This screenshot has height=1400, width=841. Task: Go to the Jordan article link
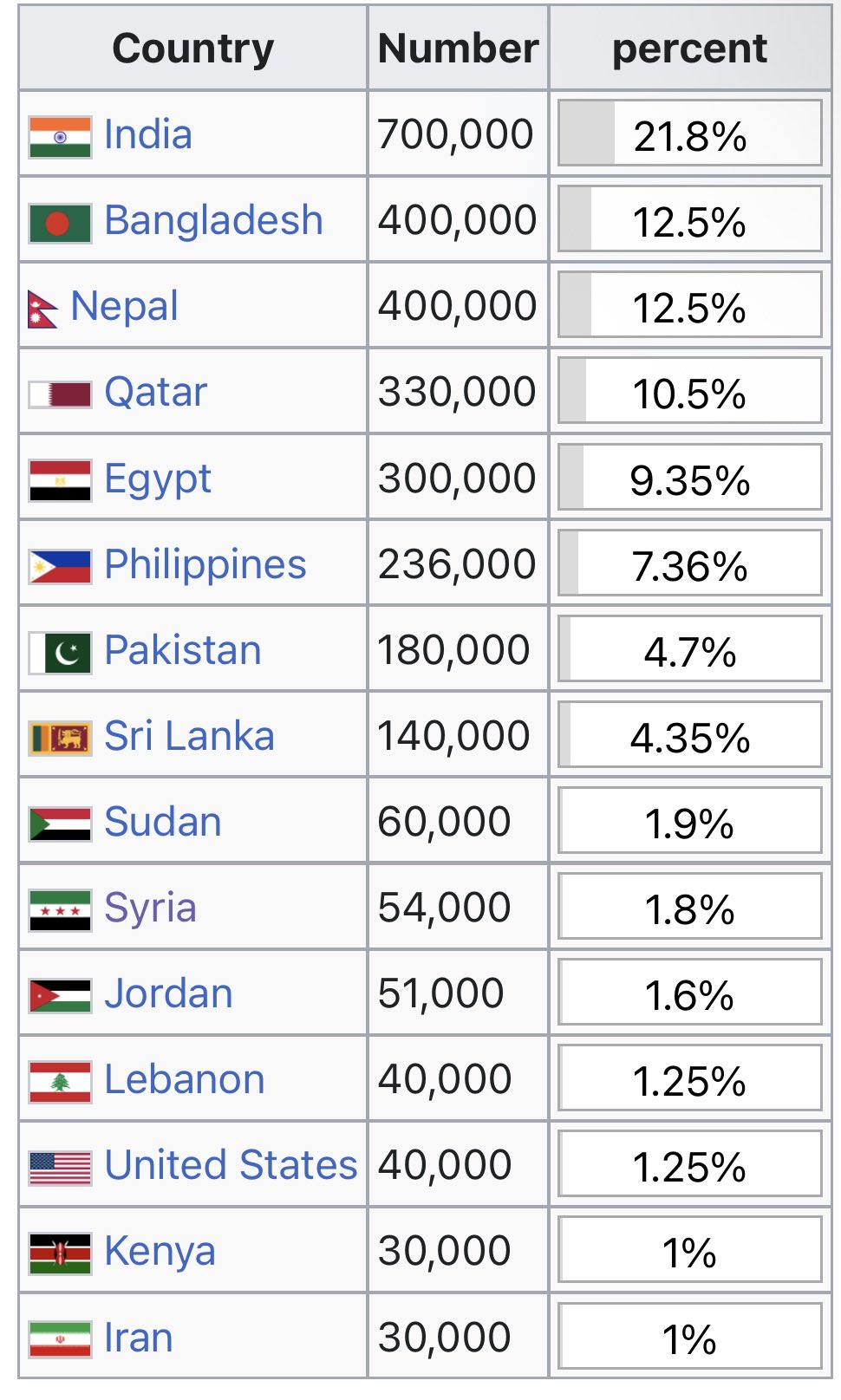(x=168, y=993)
